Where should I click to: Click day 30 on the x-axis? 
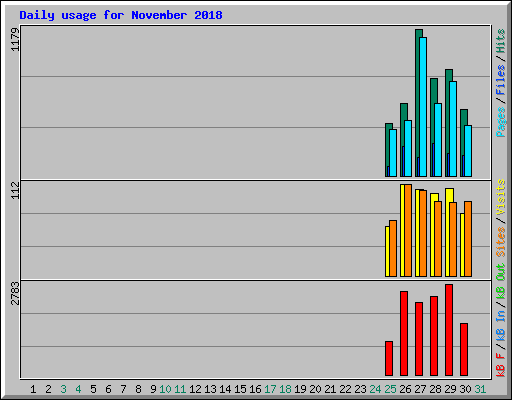click(465, 389)
